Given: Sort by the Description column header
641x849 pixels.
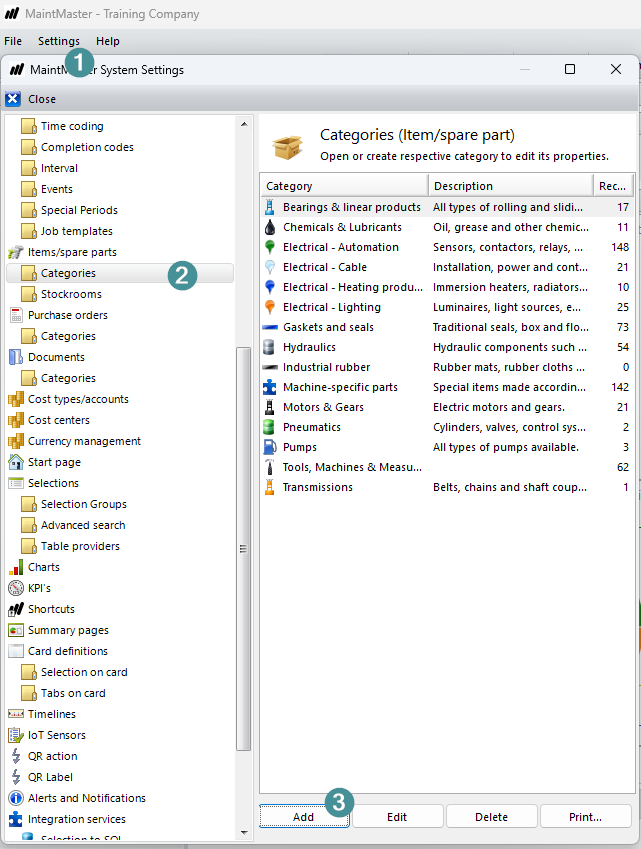Looking at the screenshot, I should 511,186.
